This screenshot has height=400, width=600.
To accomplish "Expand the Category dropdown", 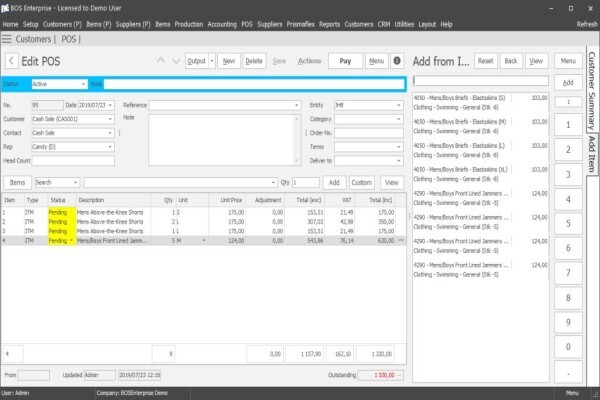I will click(399, 119).
